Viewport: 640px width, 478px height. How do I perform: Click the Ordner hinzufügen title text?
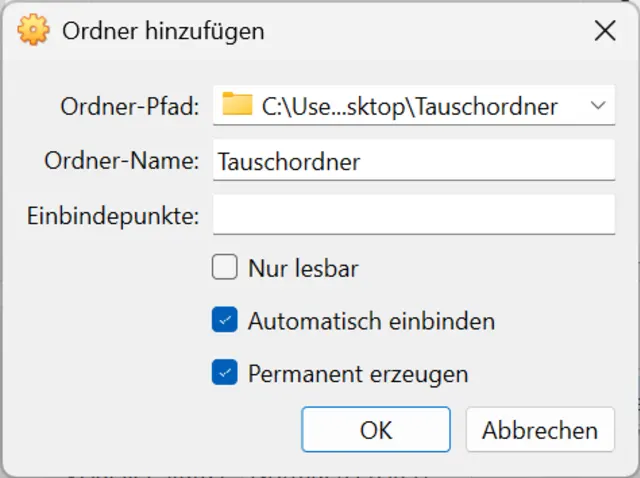pyautogui.click(x=163, y=31)
